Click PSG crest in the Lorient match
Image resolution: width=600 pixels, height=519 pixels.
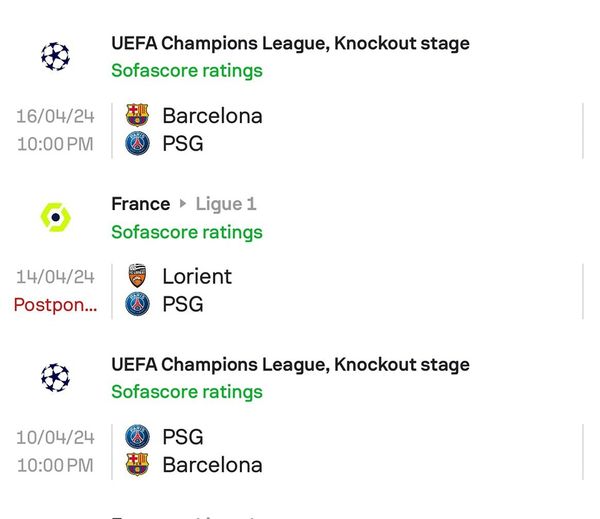137,304
